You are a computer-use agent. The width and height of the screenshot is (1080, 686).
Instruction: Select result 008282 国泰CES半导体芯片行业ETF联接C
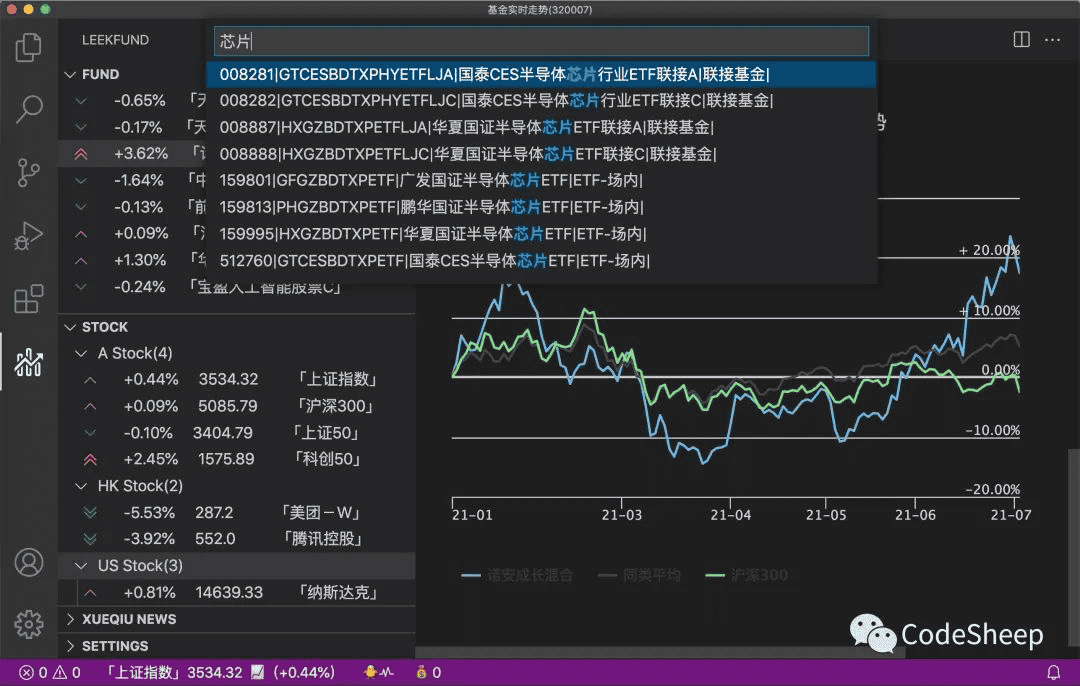[541, 101]
